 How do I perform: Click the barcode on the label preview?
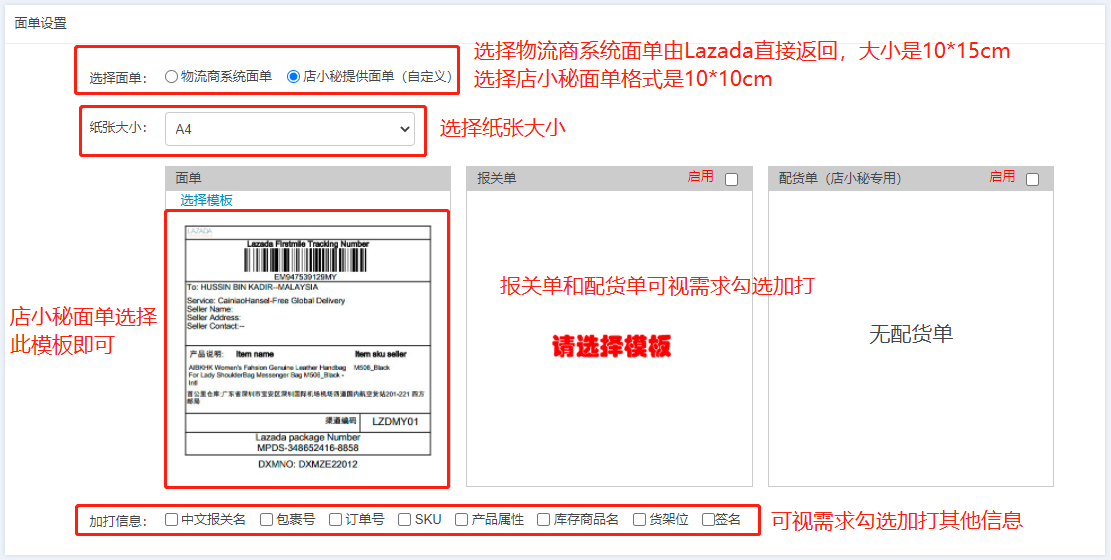click(x=305, y=261)
